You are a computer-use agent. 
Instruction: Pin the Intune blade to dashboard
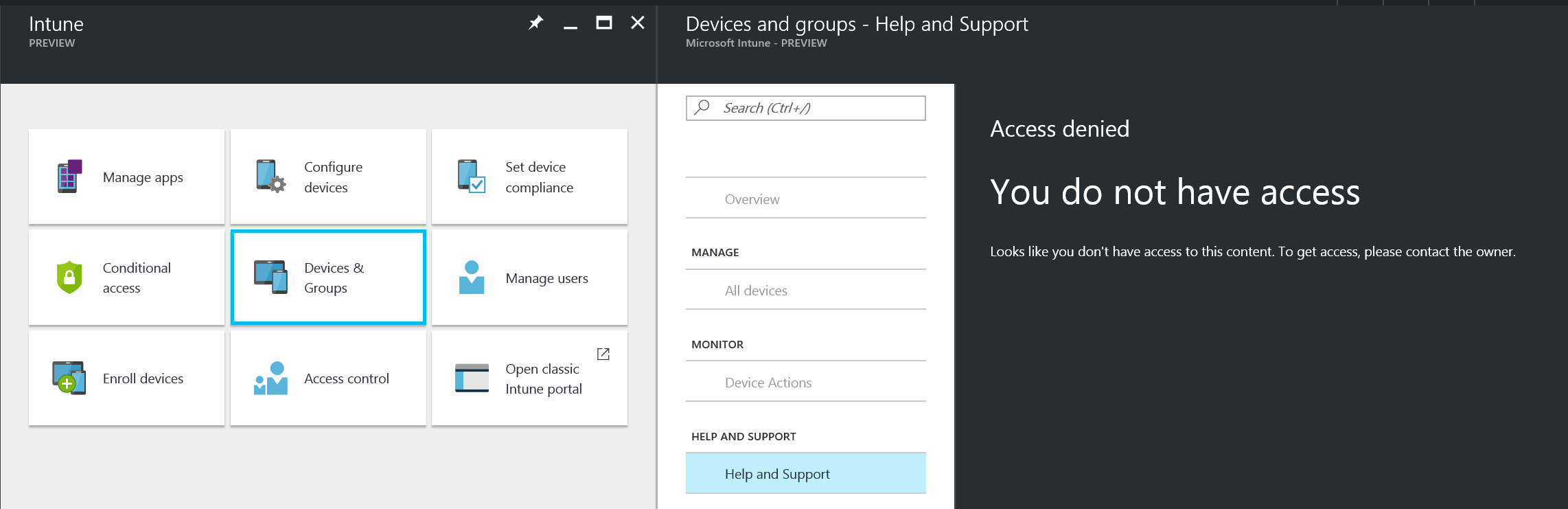pyautogui.click(x=535, y=23)
